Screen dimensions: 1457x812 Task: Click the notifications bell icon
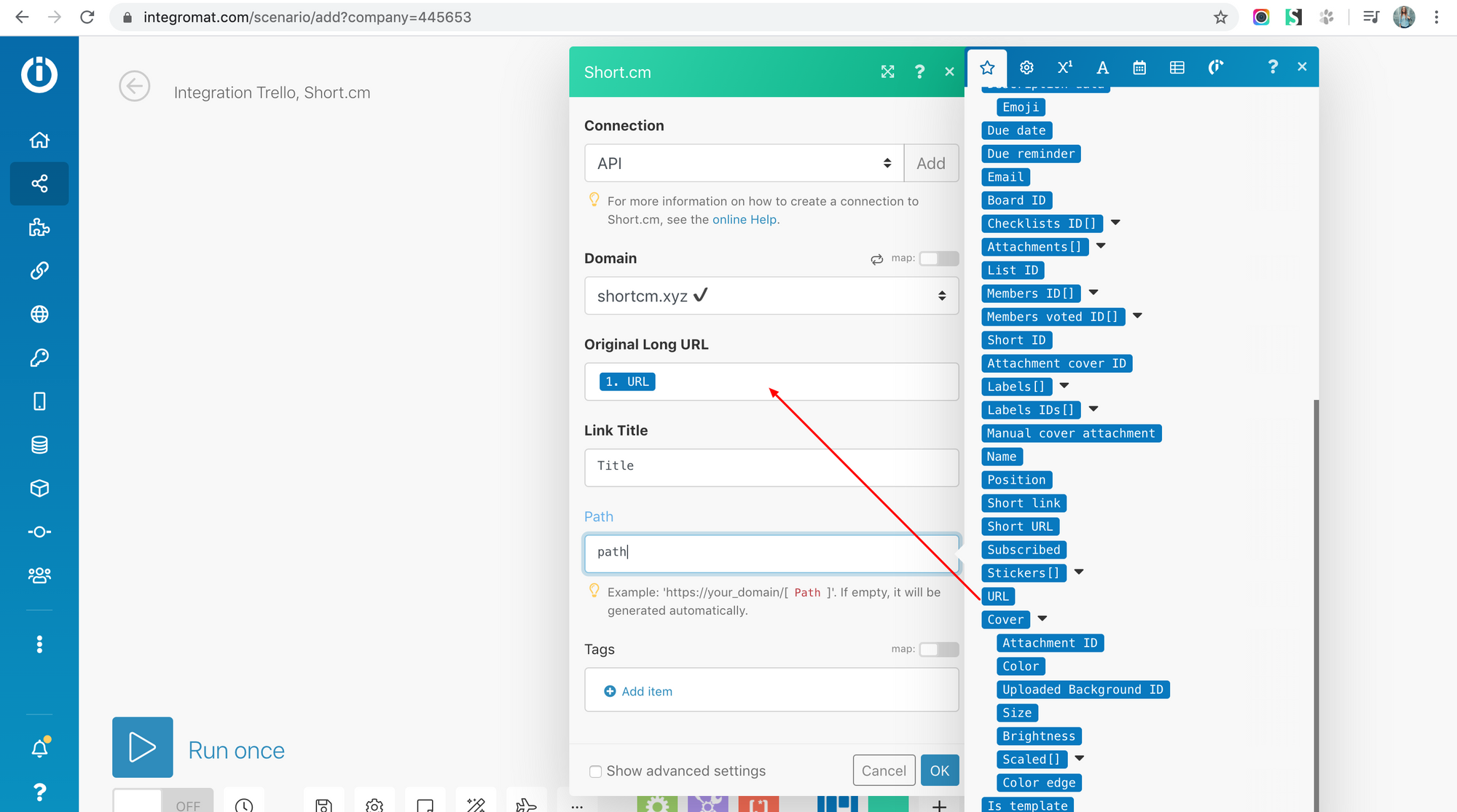pos(39,748)
